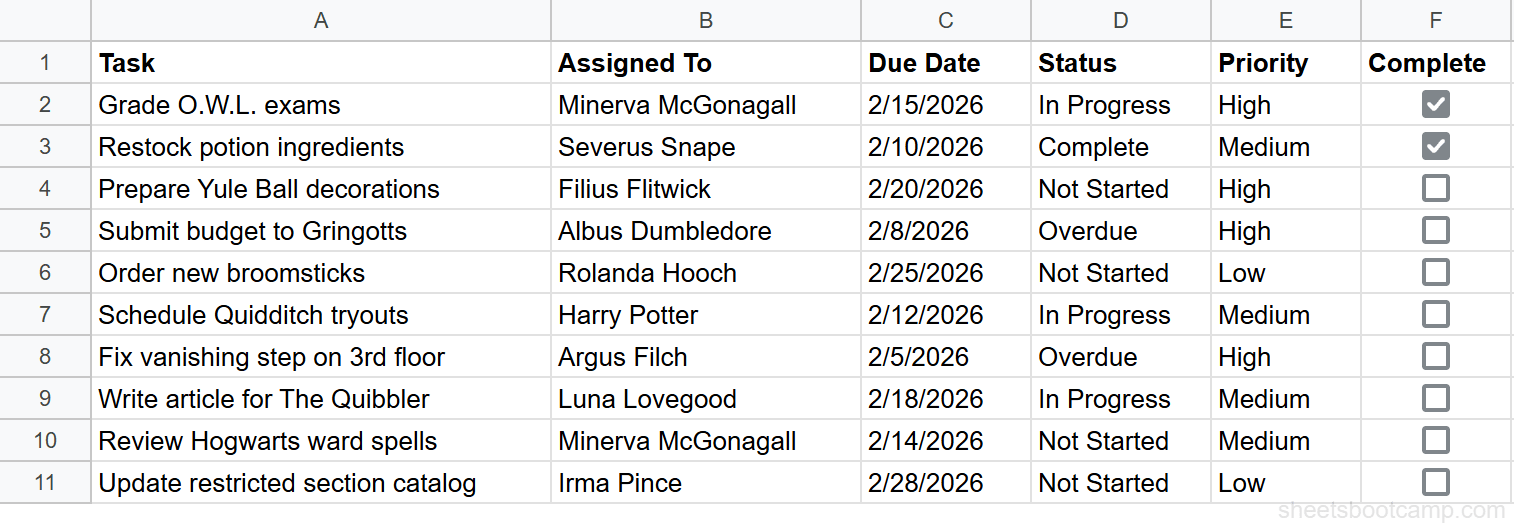Screen dimensions: 1514x528
Task: Uncheck Complete box for Restock potion ingredients
Action: click(1435, 146)
